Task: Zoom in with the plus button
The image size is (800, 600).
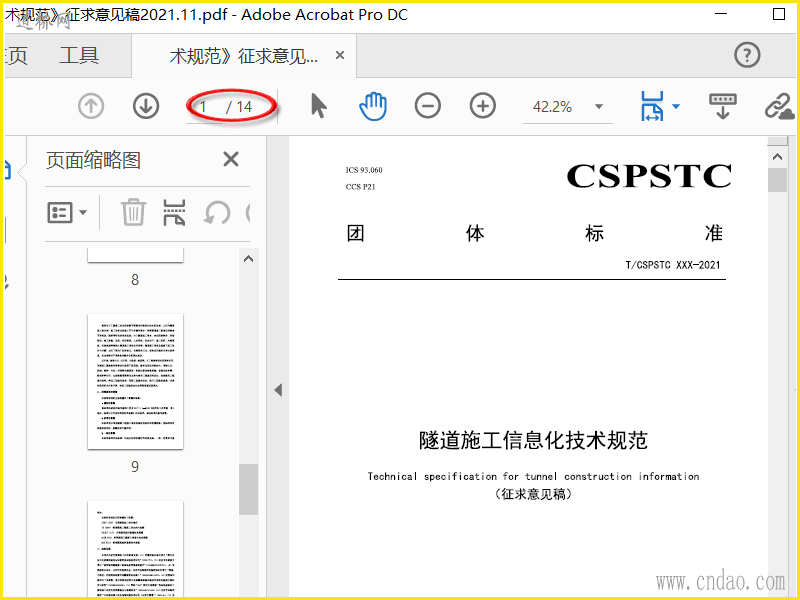Action: [x=483, y=106]
